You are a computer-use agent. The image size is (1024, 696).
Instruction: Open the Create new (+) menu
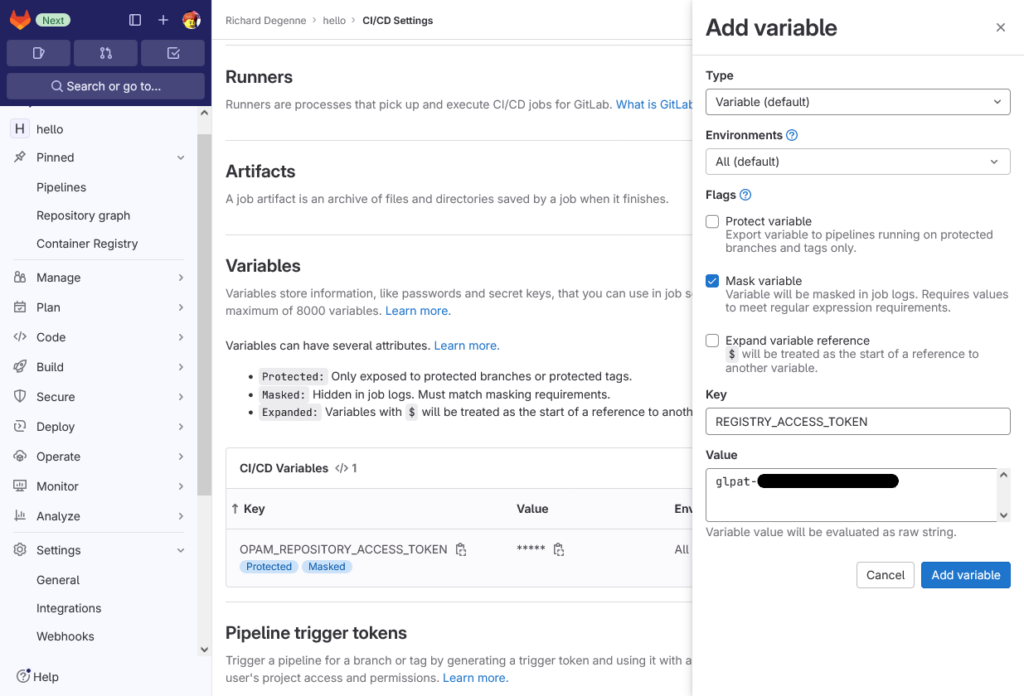[x=163, y=19]
